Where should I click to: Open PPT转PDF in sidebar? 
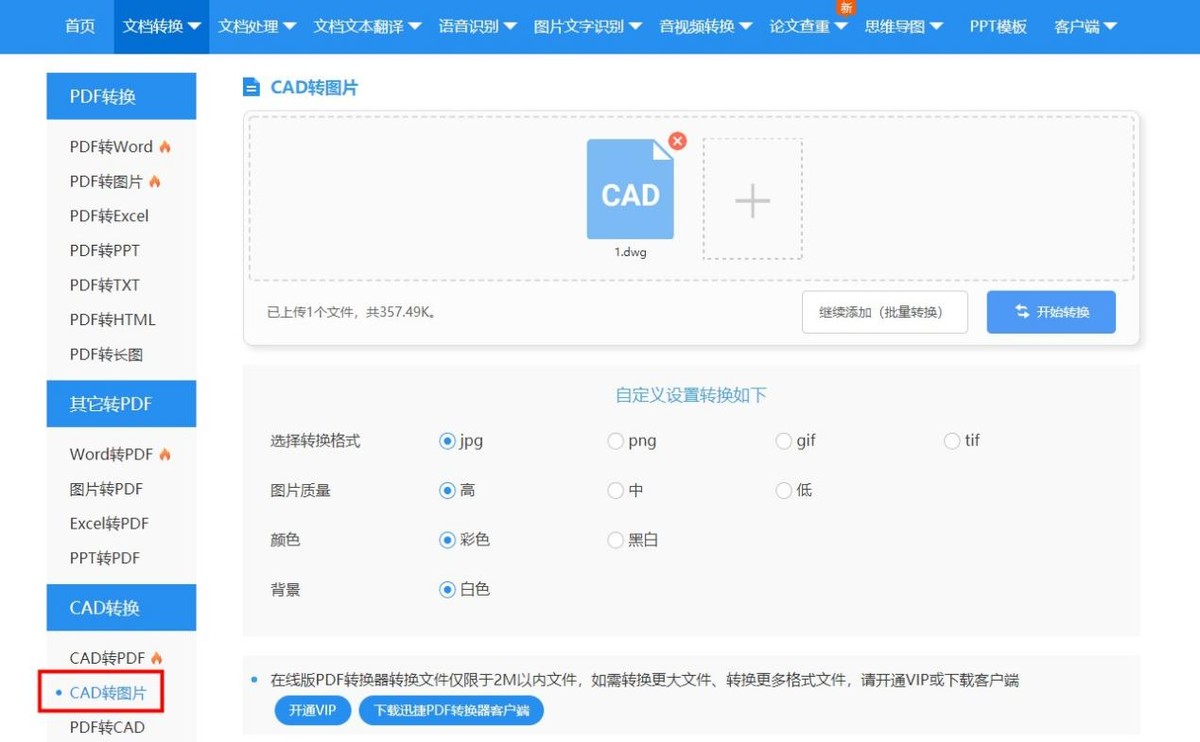(x=105, y=558)
